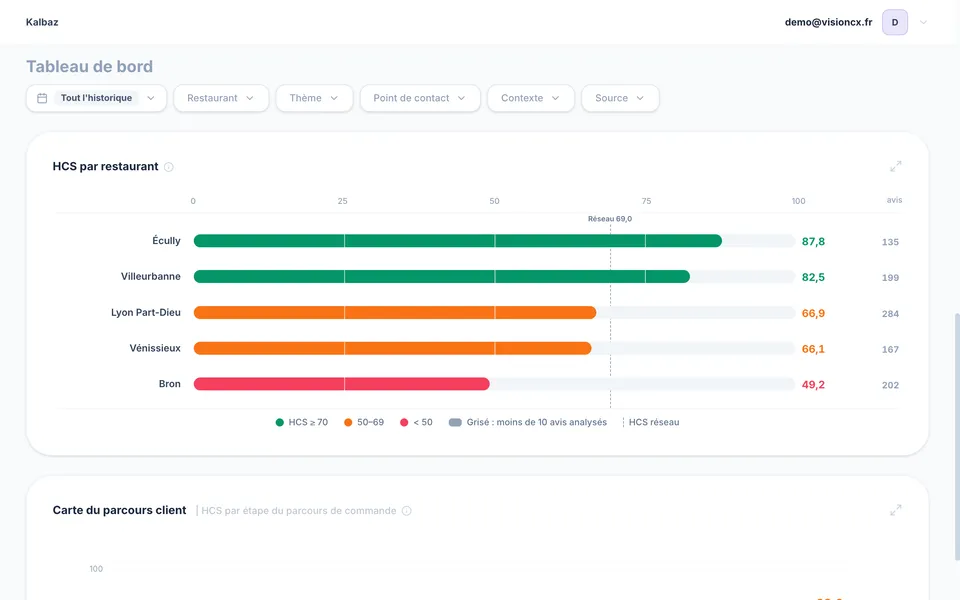Click the Villeurbanne restaurant label

pyautogui.click(x=151, y=277)
